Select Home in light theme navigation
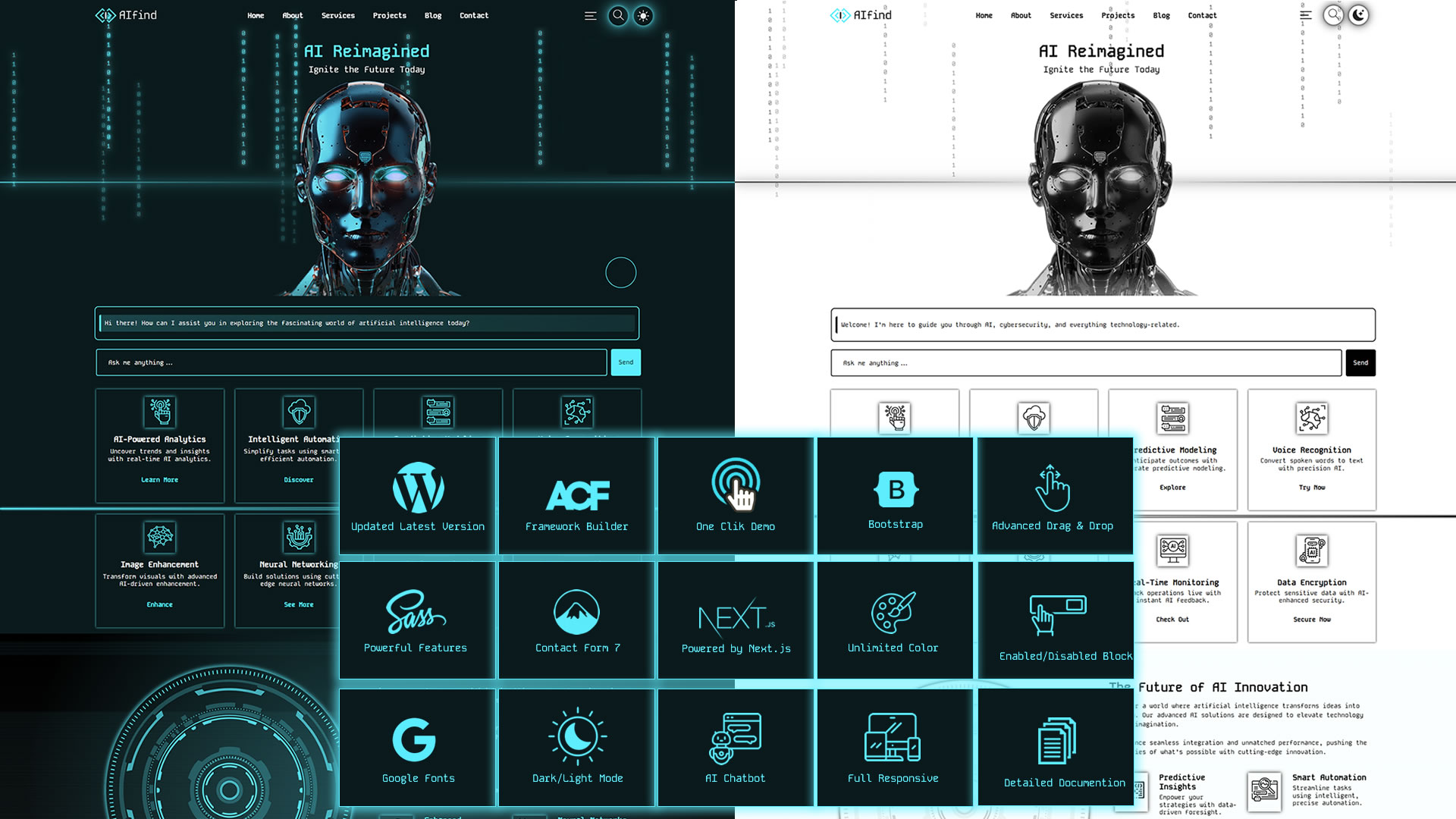Screen dimensions: 1456x819 point(984,15)
